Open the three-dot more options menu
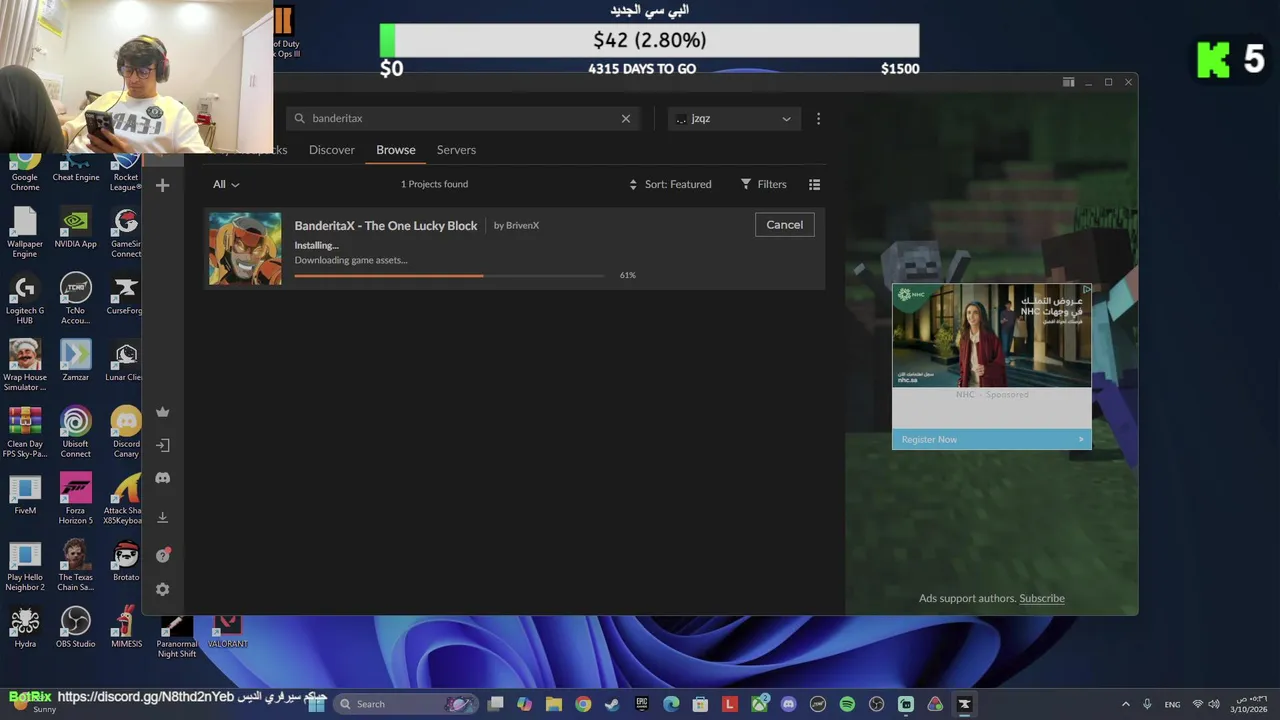The image size is (1280, 720). [x=818, y=118]
